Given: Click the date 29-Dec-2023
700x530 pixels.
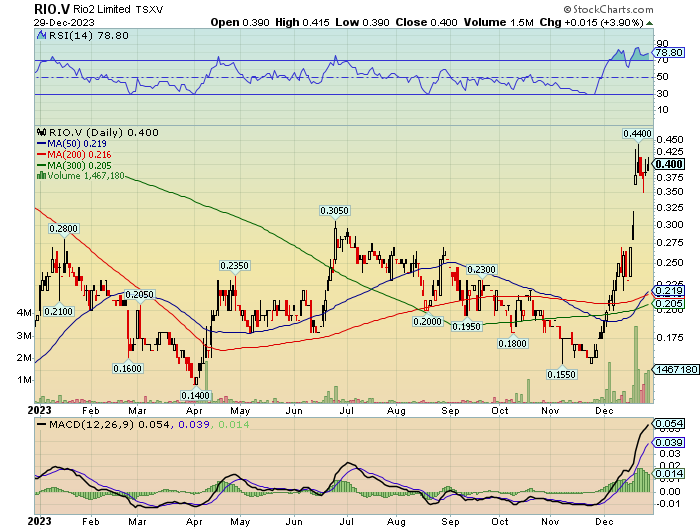Looking at the screenshot, I should [64, 22].
